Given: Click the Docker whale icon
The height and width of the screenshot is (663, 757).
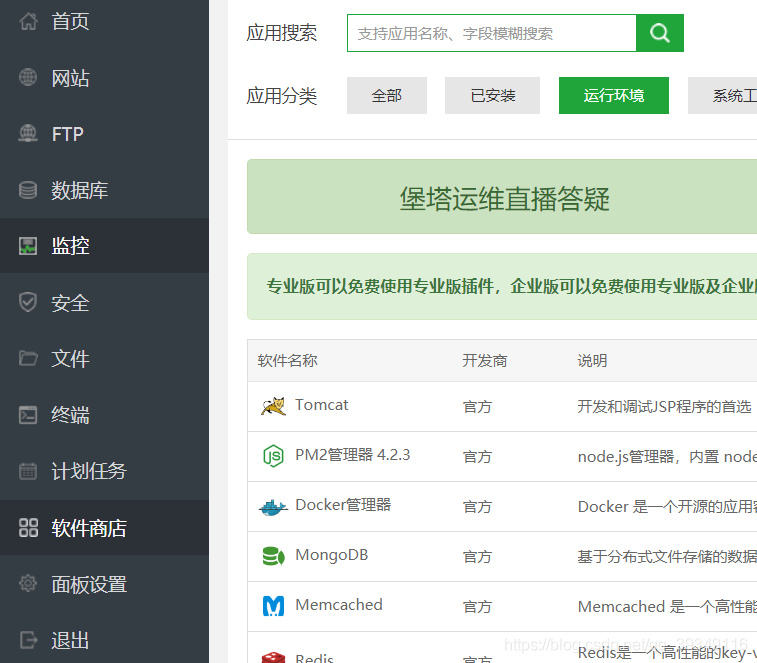Looking at the screenshot, I should [273, 507].
